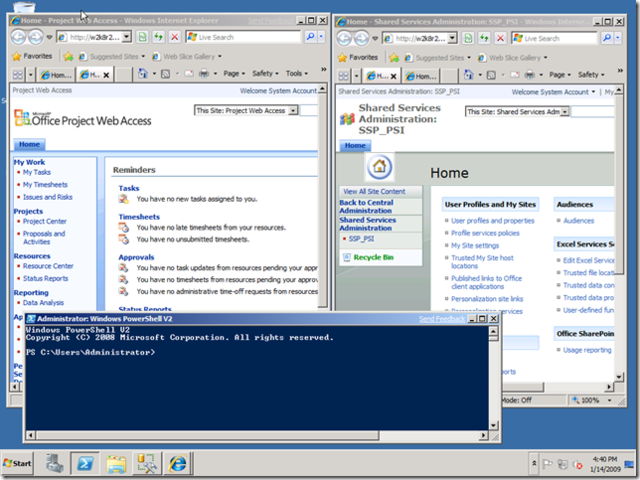This screenshot has width=640, height=480.
Task: Open View All Site Content
Action: pyautogui.click(x=374, y=192)
